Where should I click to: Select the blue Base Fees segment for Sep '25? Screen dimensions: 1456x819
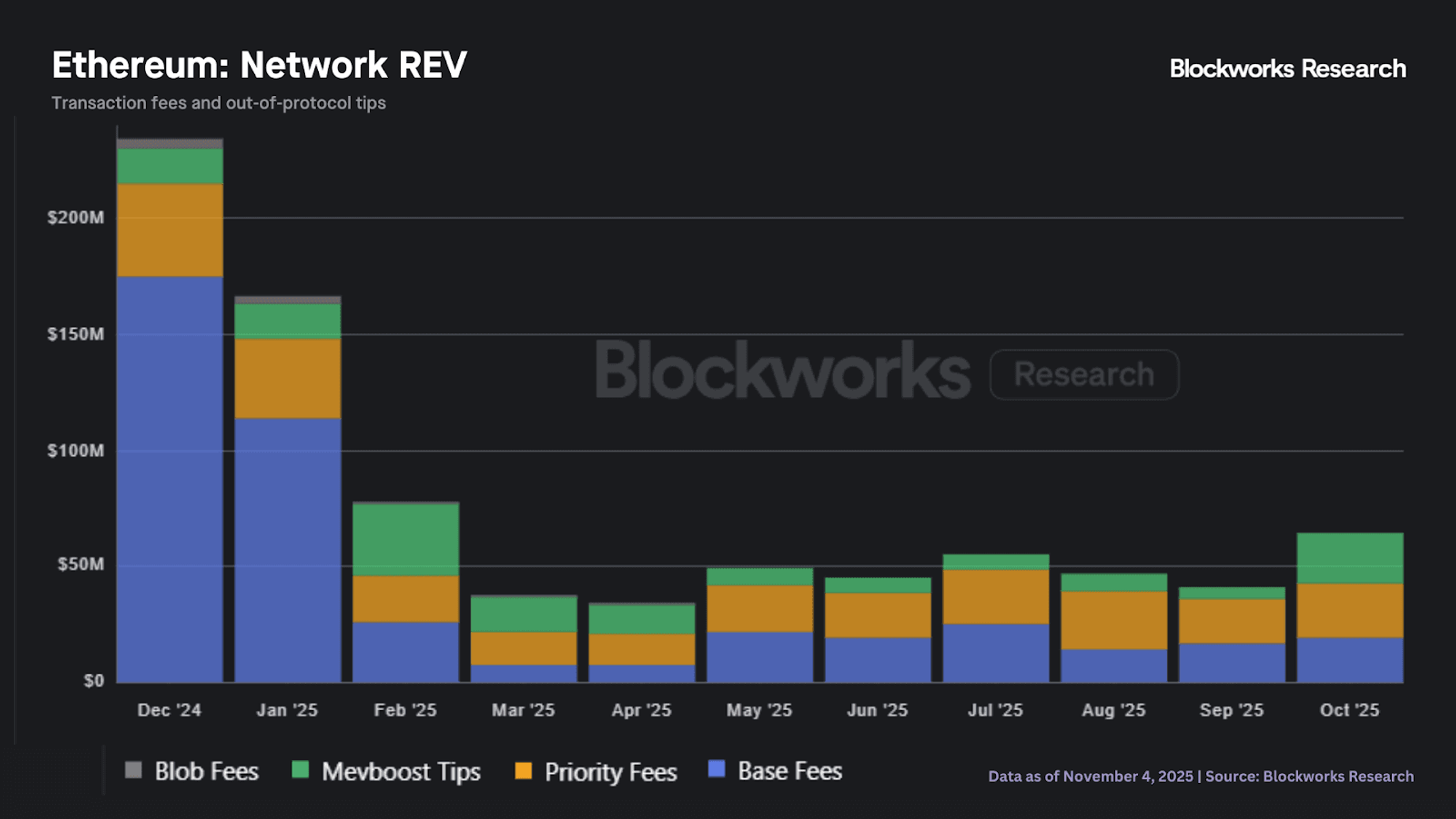[1232, 663]
